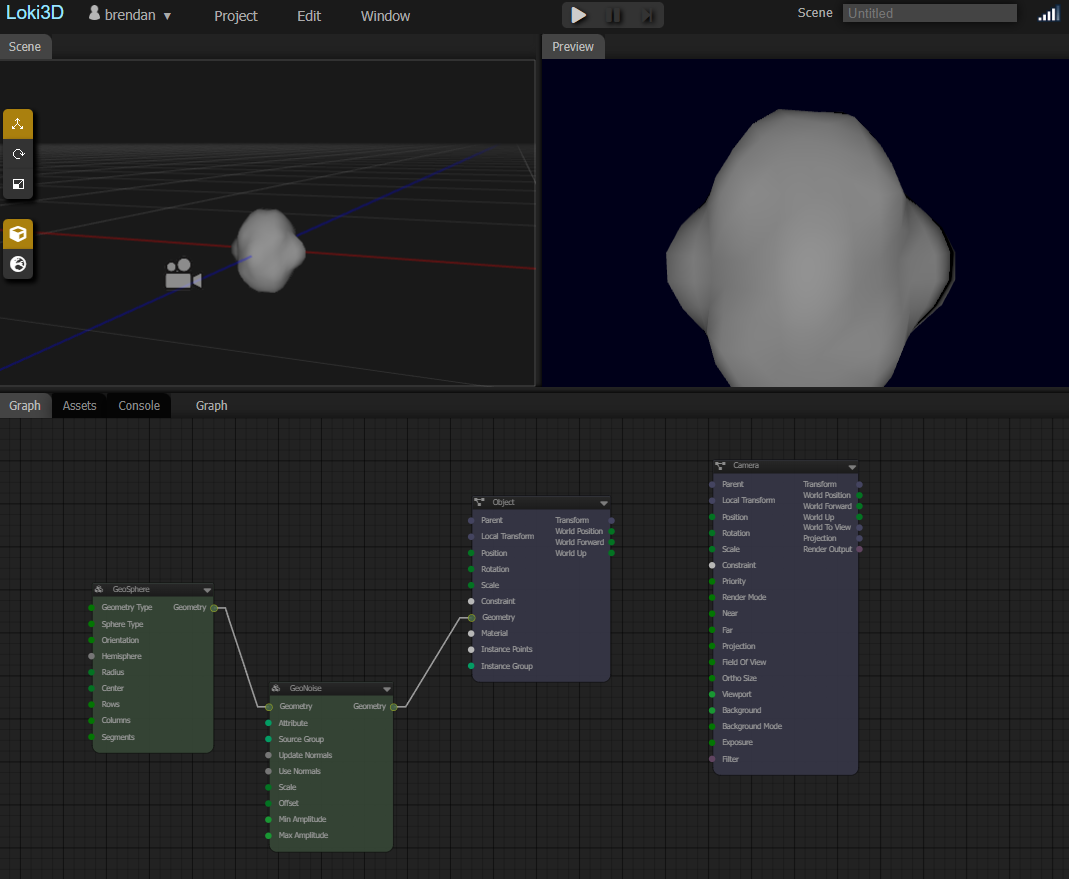Click inside the Untitled scene name field
Viewport: 1069px width, 879px height.
coord(928,12)
